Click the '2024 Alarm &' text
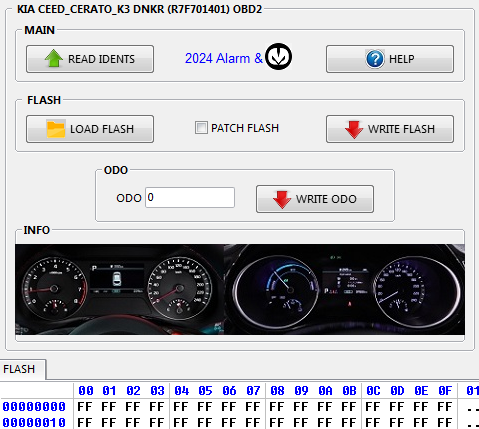Screen dimensions: 479x429 coord(224,58)
